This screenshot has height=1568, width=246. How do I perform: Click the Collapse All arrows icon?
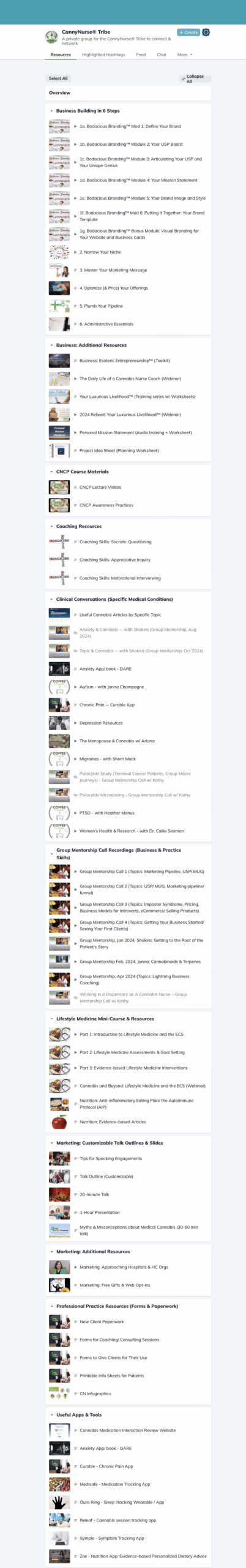click(183, 79)
